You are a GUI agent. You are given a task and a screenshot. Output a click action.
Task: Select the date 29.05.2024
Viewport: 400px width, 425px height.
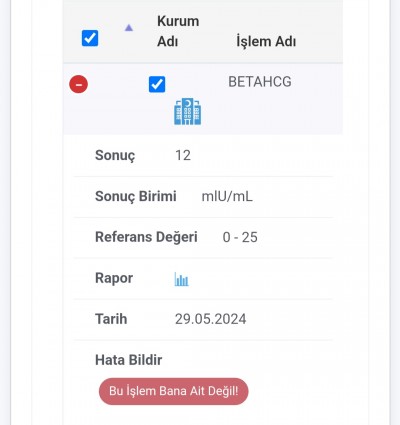[211, 319]
